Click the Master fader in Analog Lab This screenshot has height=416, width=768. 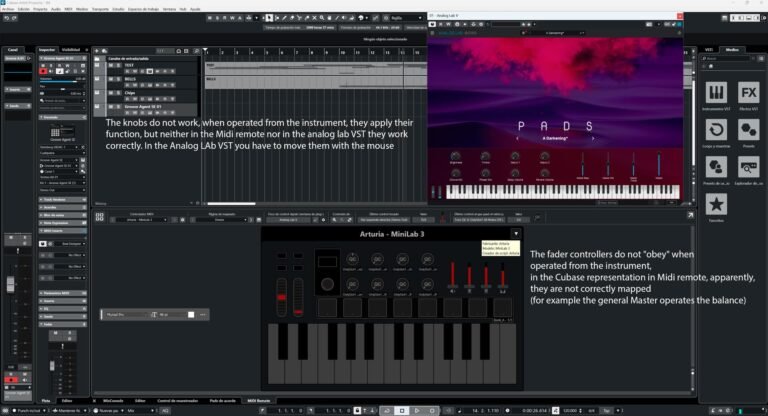pos(659,165)
